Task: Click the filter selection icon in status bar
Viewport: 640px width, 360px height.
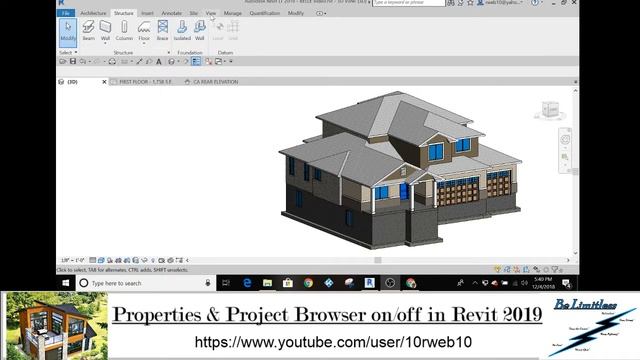Action: tap(555, 269)
